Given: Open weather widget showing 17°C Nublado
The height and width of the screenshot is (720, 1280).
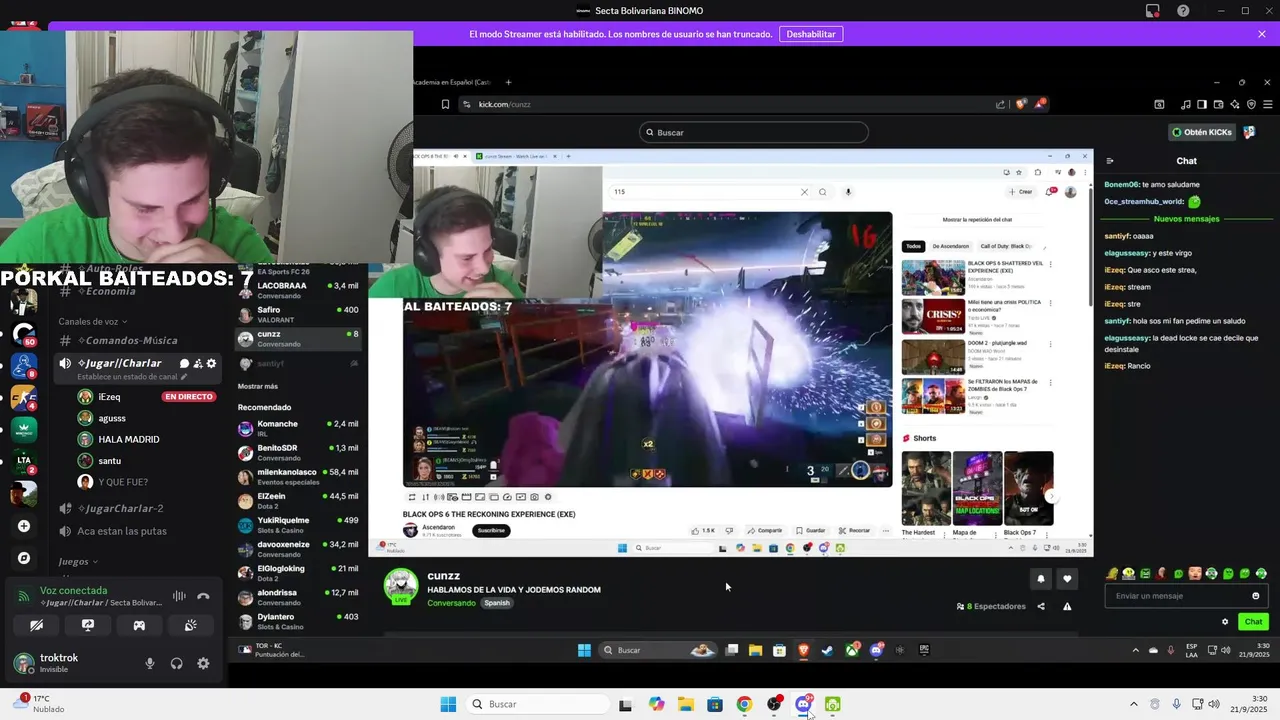Looking at the screenshot, I should coord(38,704).
